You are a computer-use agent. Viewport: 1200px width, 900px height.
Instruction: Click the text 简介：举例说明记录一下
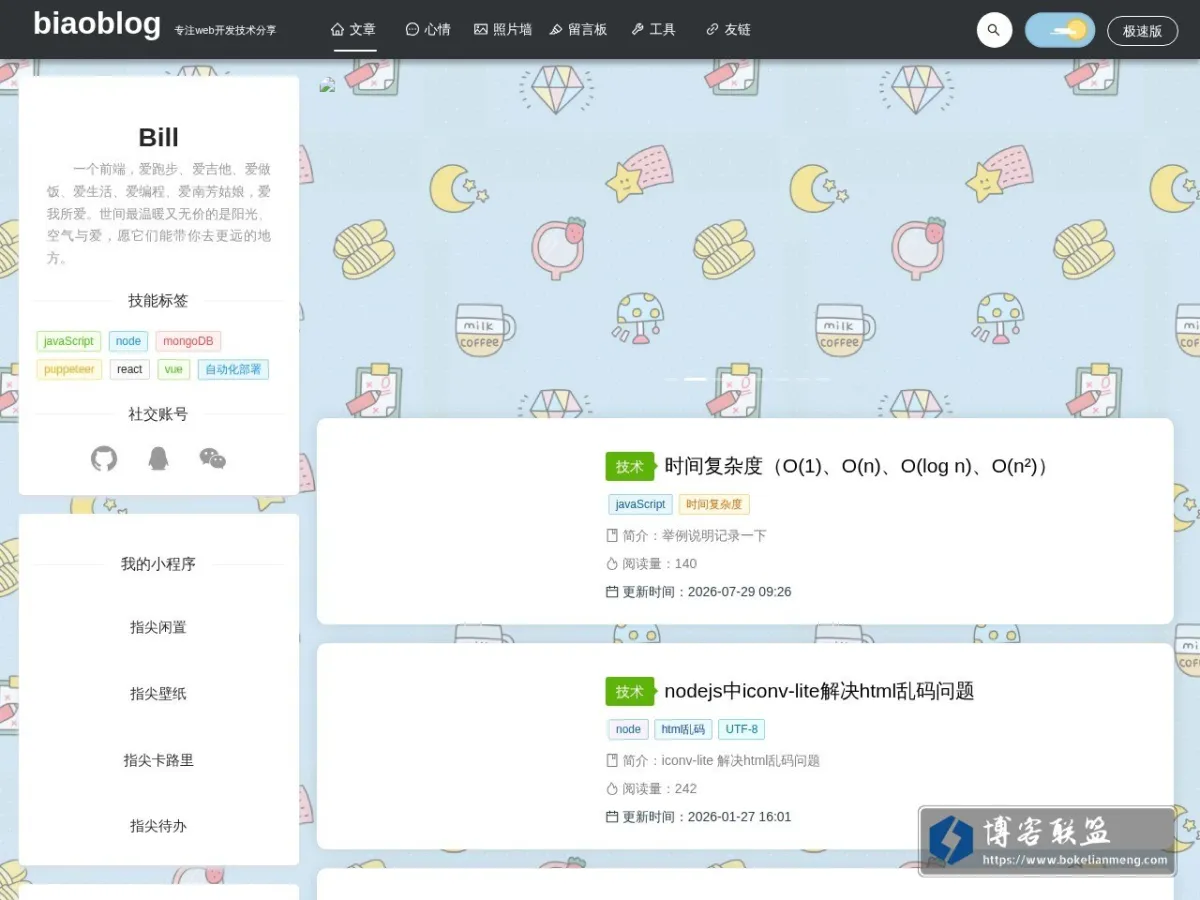(694, 536)
